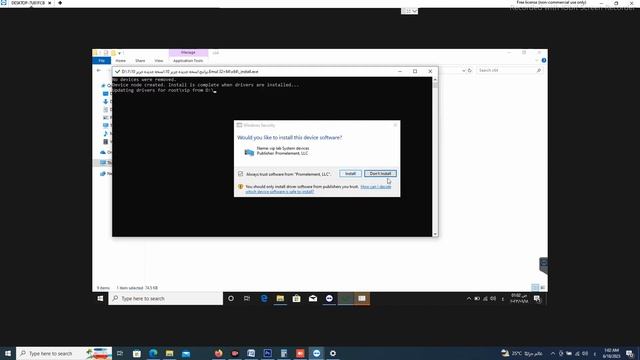Open Mail on host taskbar
This screenshot has width=640, height=360.
186,353
